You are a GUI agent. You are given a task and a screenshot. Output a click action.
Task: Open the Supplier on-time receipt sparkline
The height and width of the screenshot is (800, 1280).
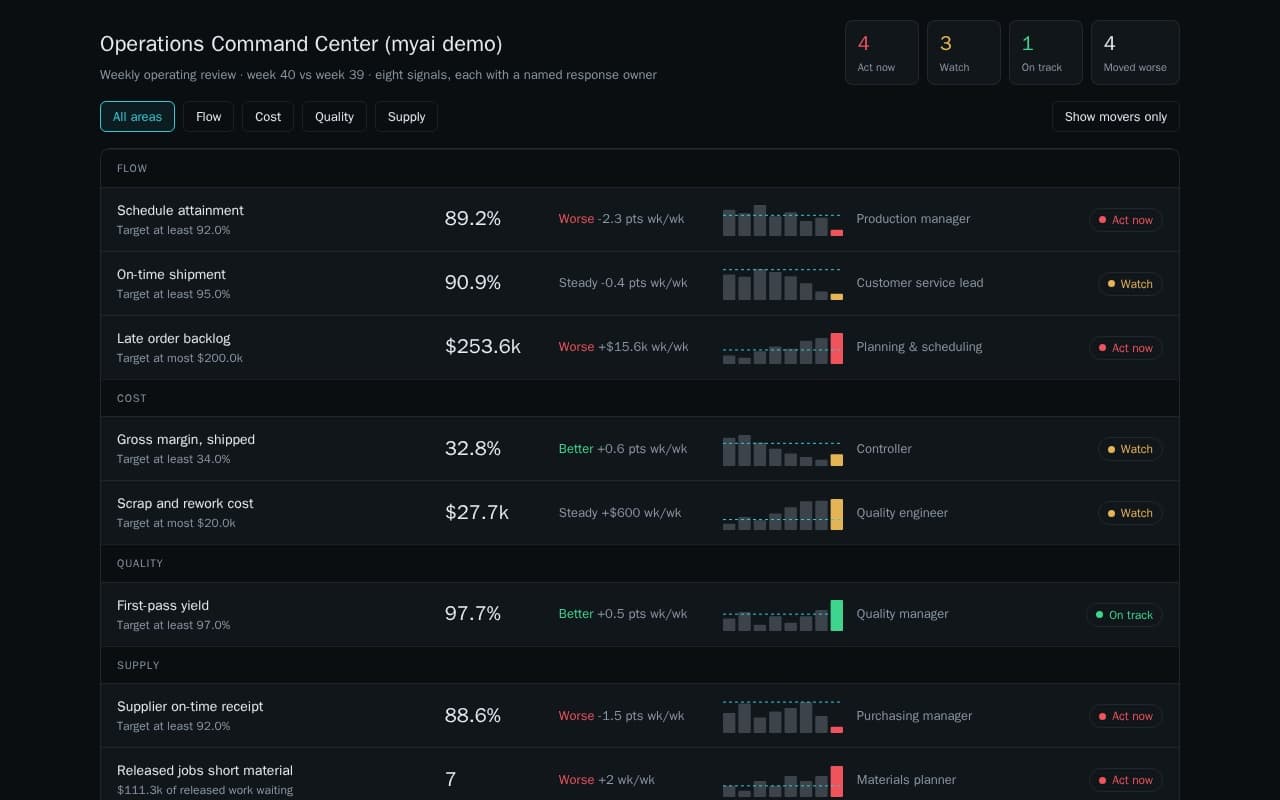coord(783,717)
